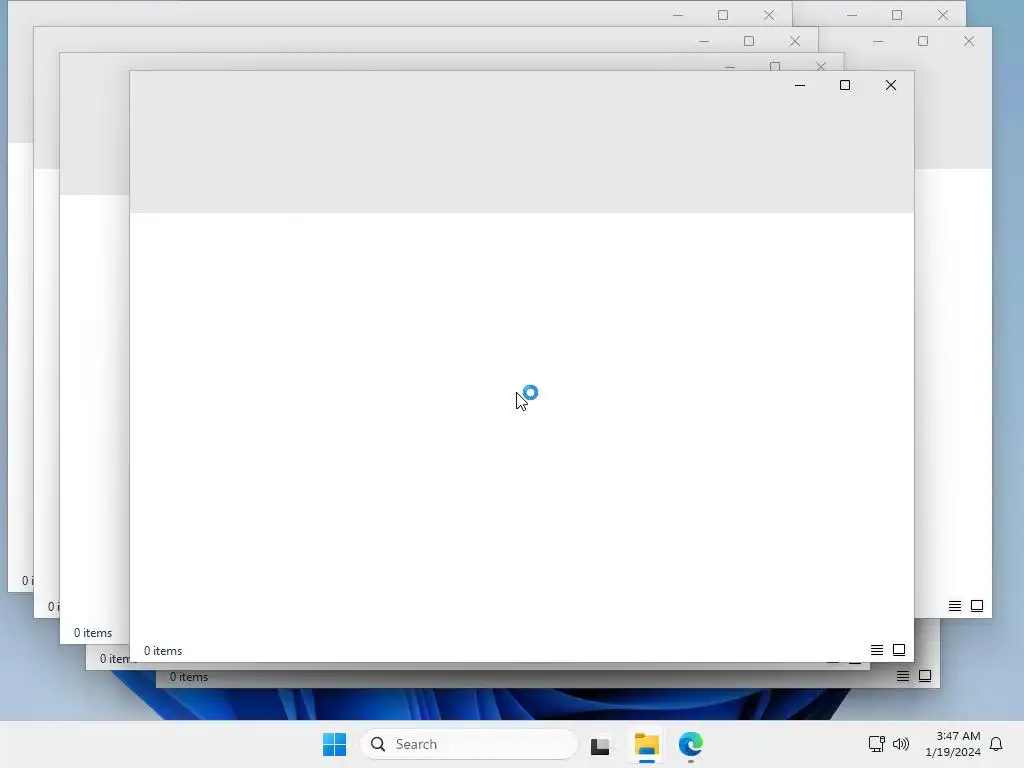
Task: Close the front File Explorer window
Action: click(891, 85)
